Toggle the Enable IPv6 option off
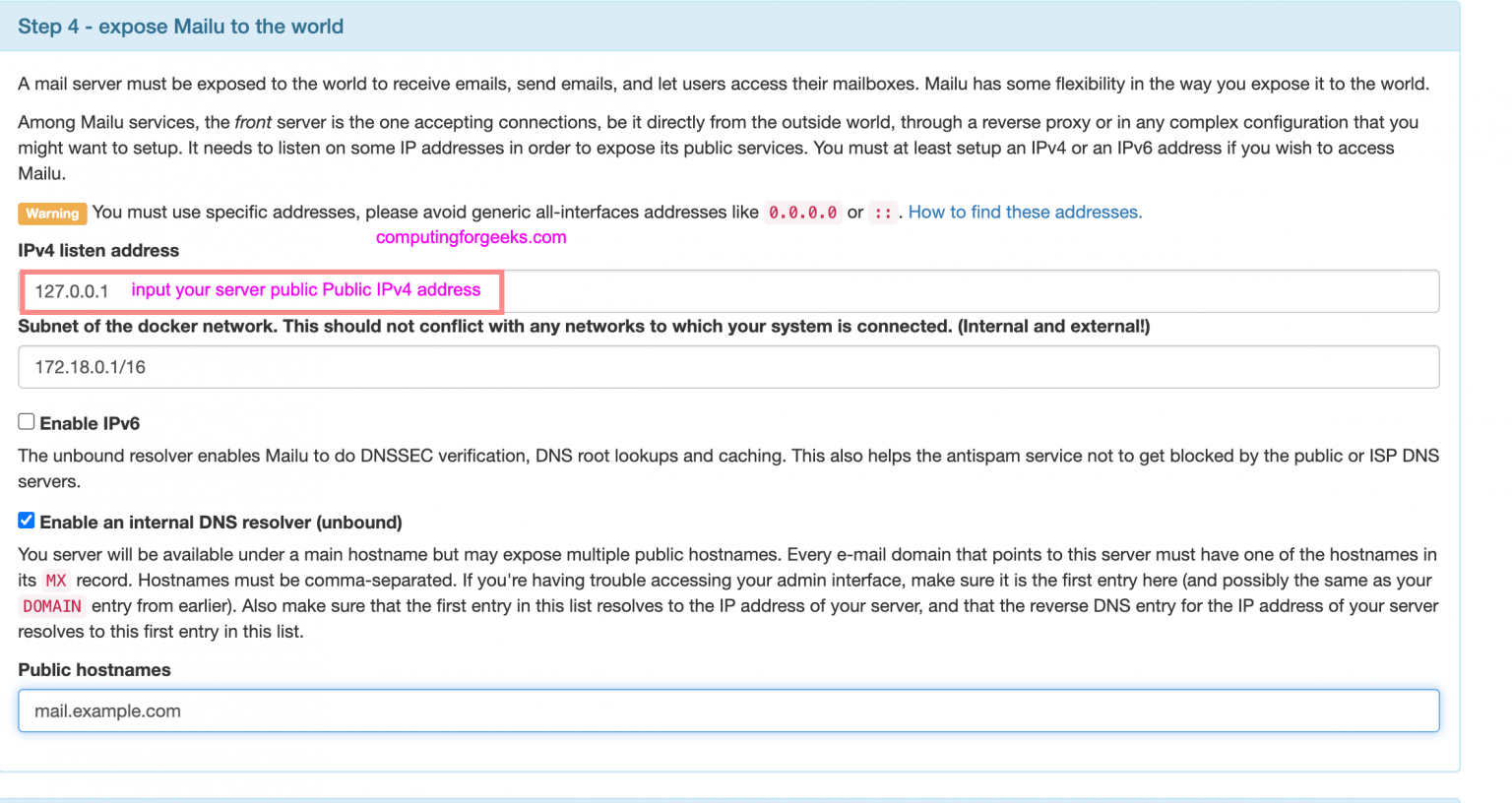This screenshot has width=1512, height=803. 26,423
